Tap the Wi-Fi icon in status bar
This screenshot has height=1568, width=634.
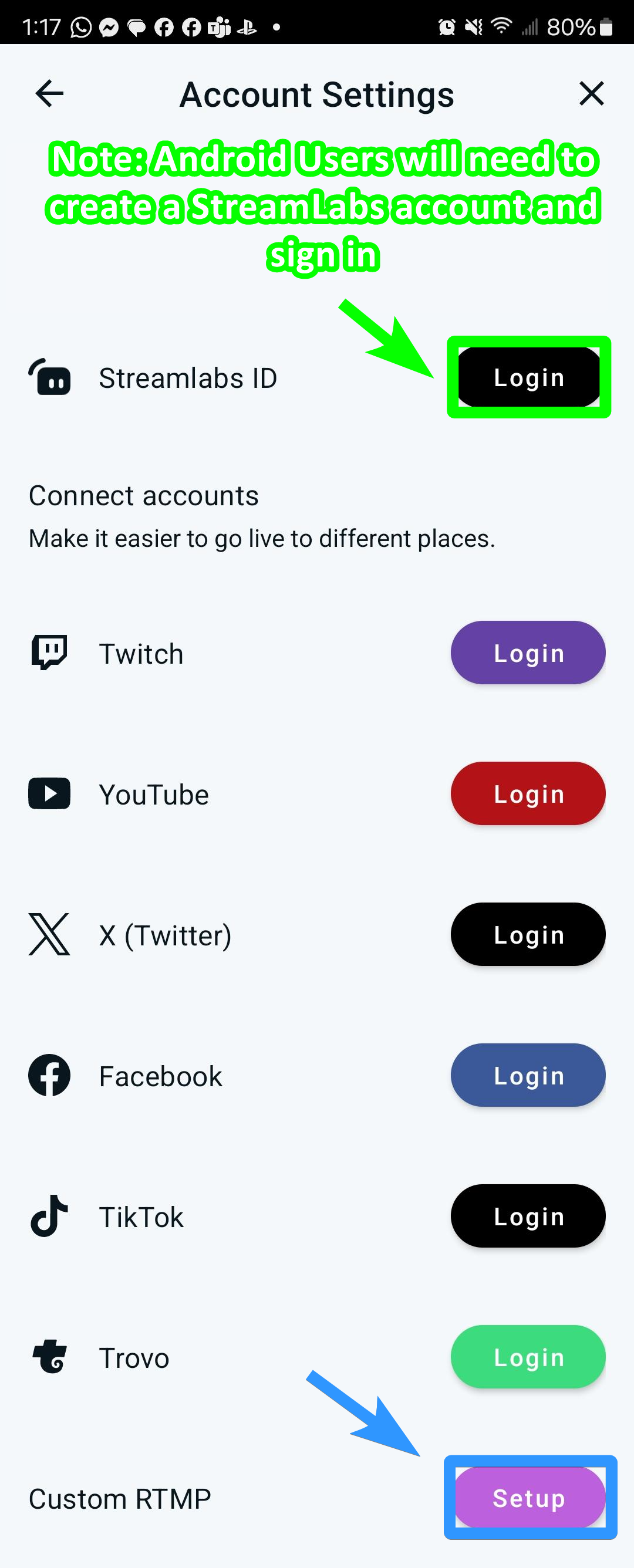point(501,26)
